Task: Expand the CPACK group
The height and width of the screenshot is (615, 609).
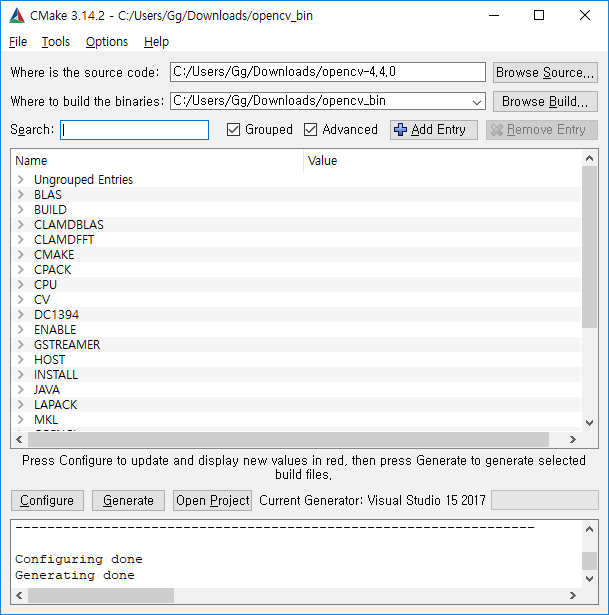Action: click(21, 269)
